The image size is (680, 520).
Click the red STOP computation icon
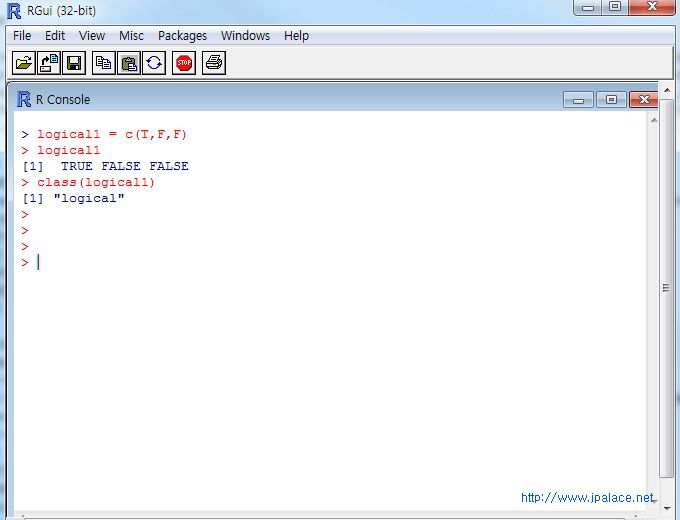click(184, 63)
